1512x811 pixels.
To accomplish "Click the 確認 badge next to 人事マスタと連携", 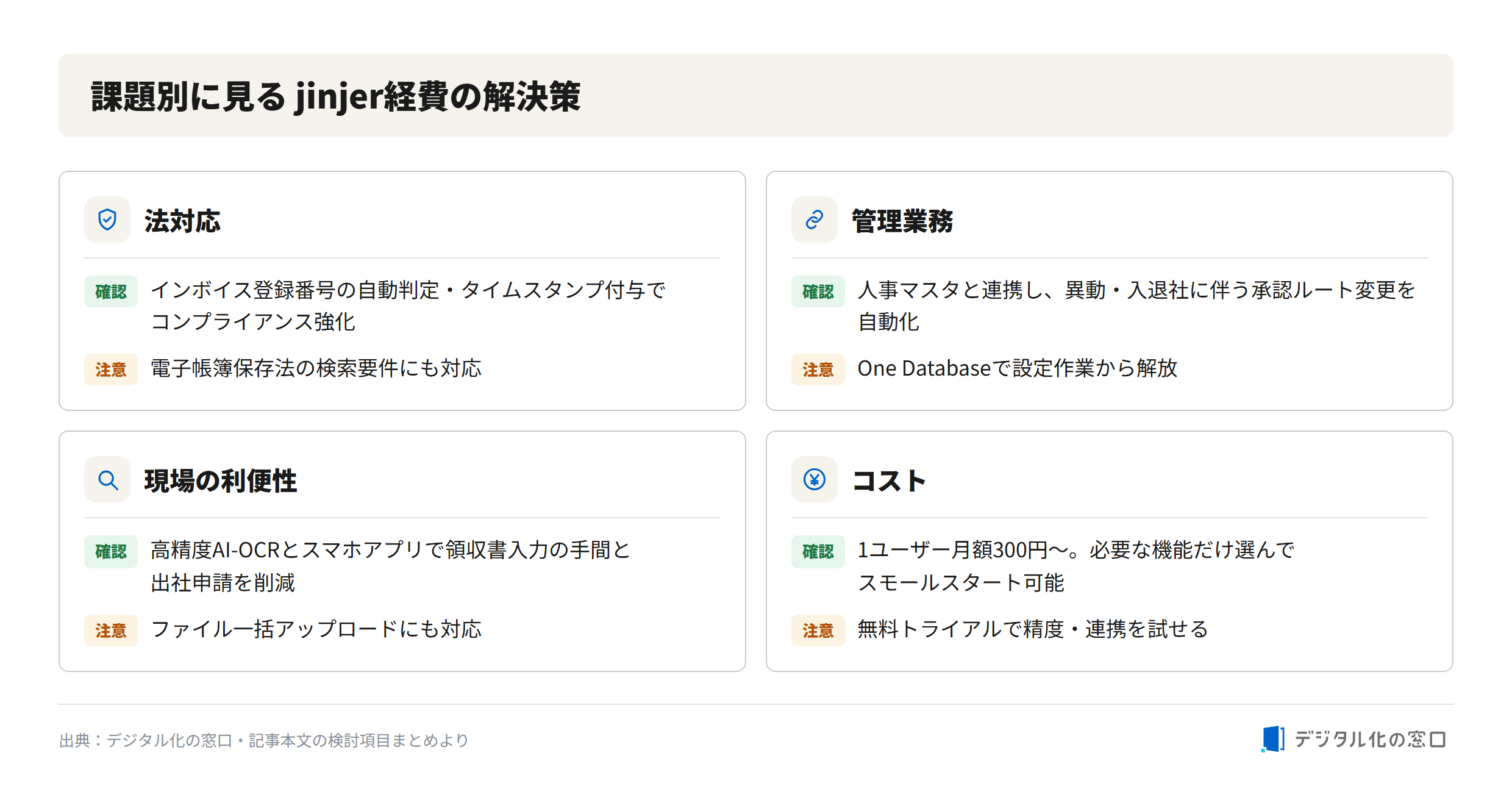I will 818,291.
